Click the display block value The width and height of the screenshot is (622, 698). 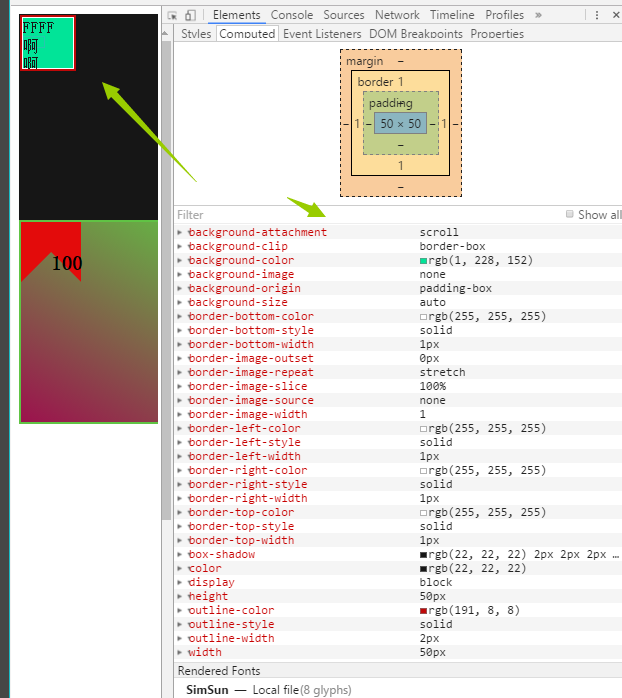tap(436, 582)
